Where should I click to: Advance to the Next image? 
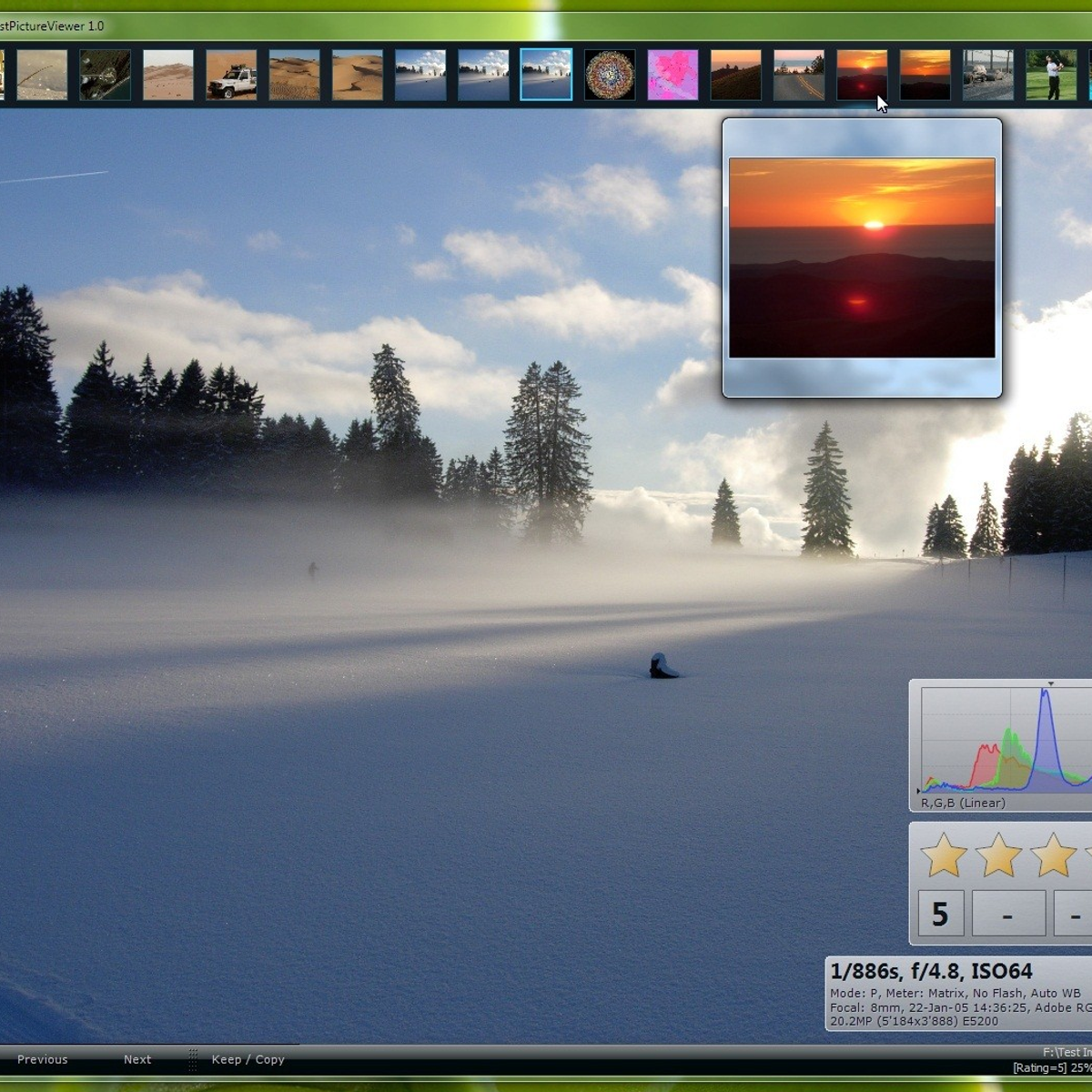(137, 1059)
